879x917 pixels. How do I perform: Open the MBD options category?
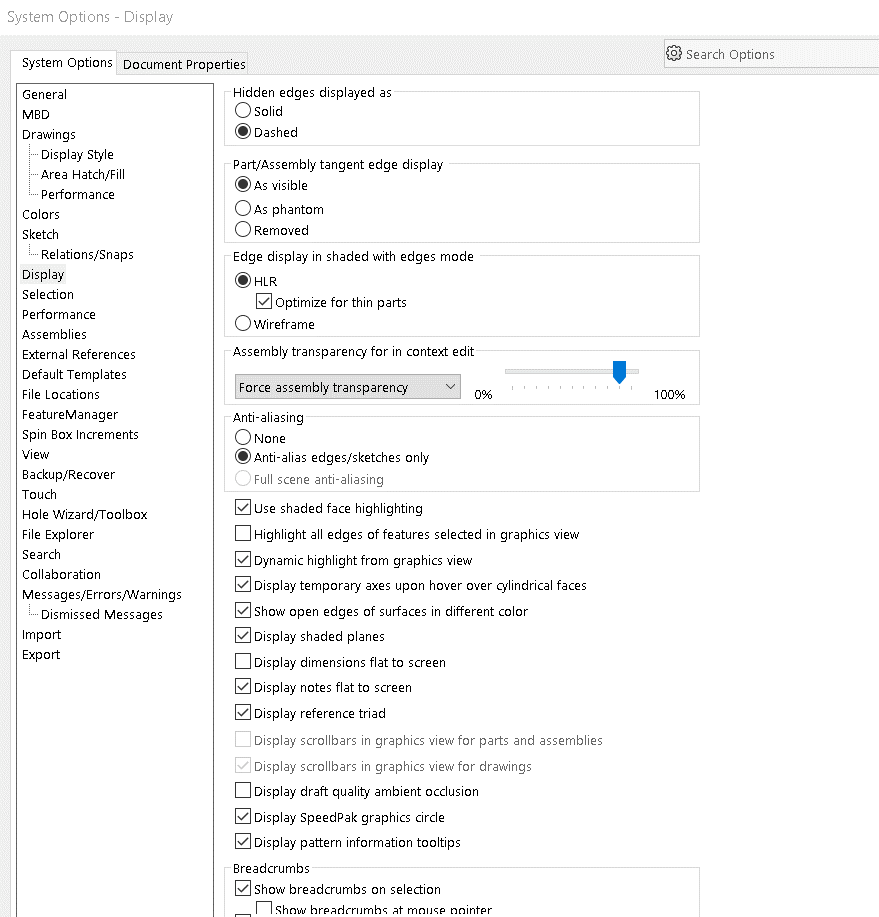coord(36,114)
